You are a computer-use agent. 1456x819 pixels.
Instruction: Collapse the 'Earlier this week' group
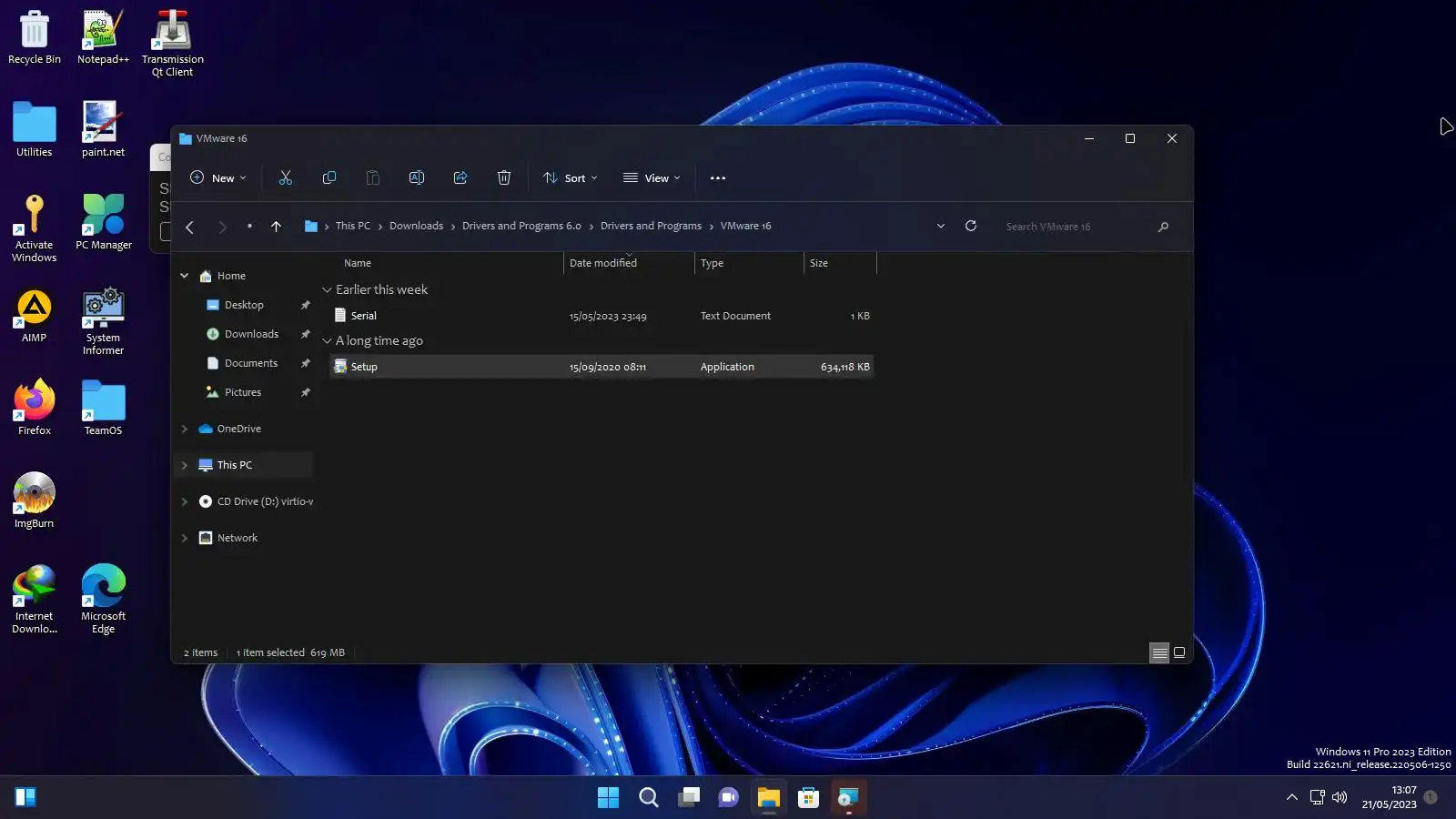click(328, 289)
